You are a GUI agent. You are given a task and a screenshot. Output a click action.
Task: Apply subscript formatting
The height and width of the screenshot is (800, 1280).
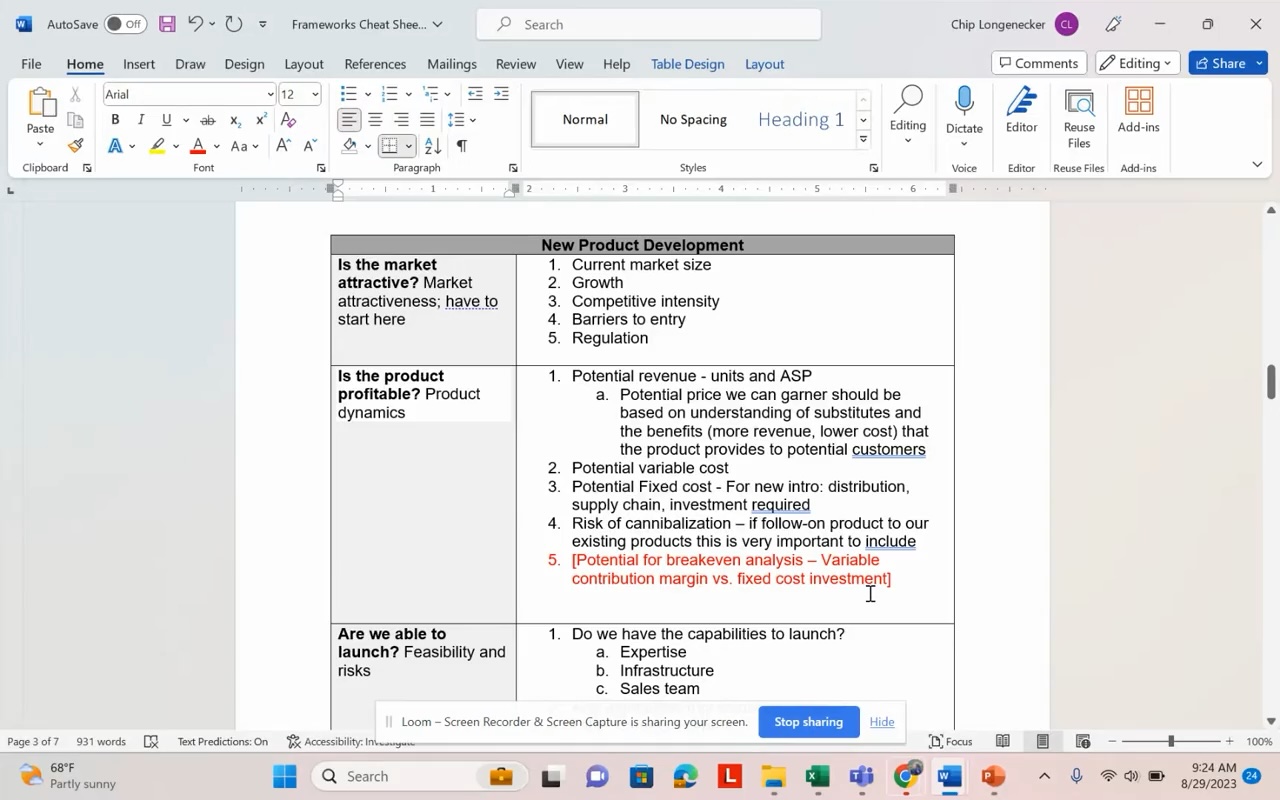tap(235, 120)
